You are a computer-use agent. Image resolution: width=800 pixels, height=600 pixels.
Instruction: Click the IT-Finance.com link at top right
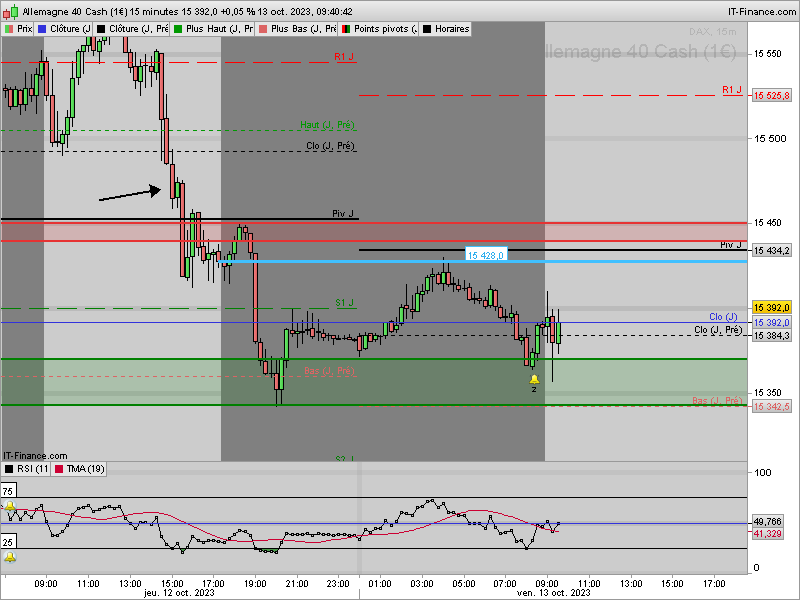(761, 11)
